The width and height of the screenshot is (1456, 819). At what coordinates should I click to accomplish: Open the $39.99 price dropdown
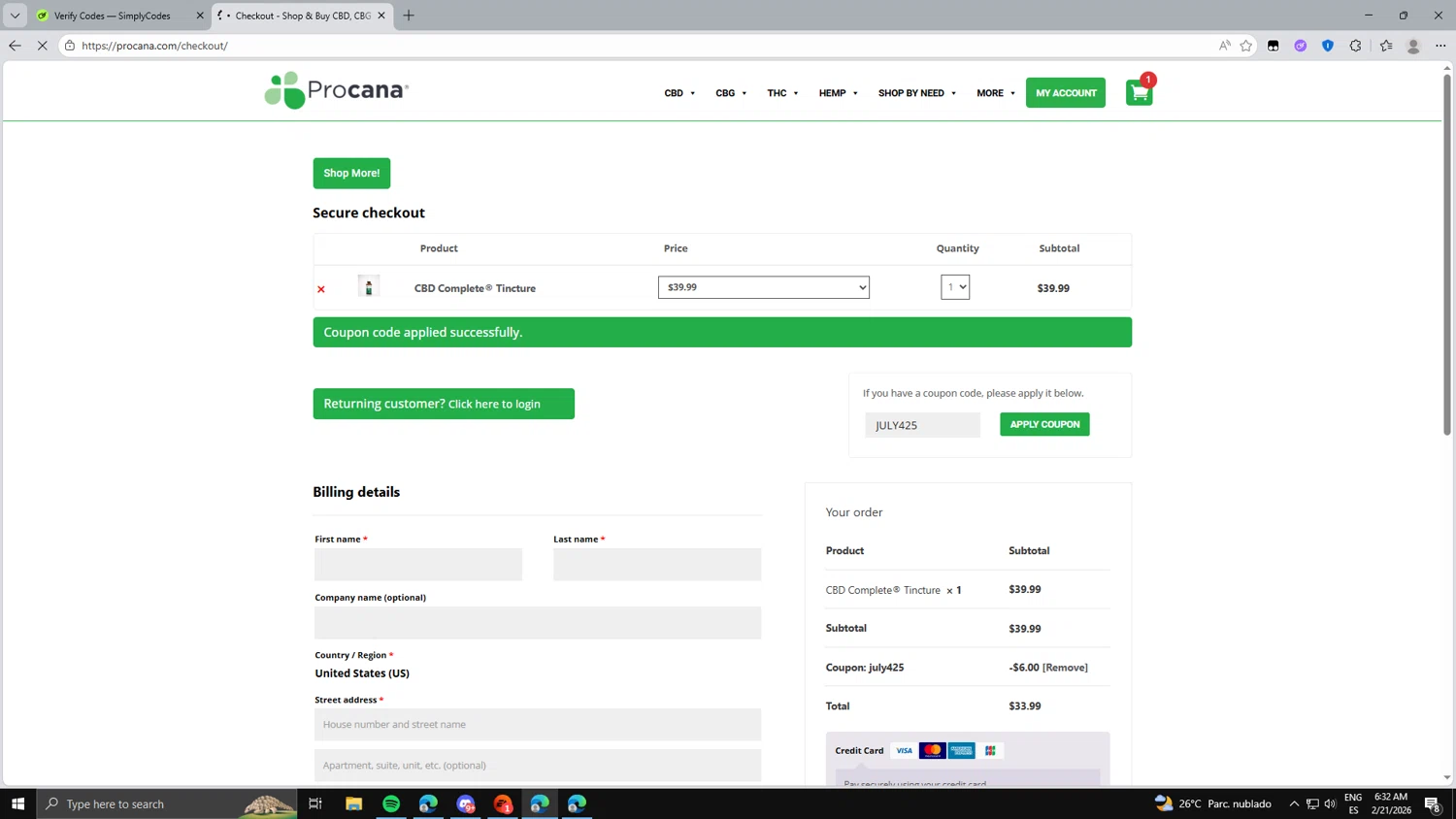[x=764, y=287]
